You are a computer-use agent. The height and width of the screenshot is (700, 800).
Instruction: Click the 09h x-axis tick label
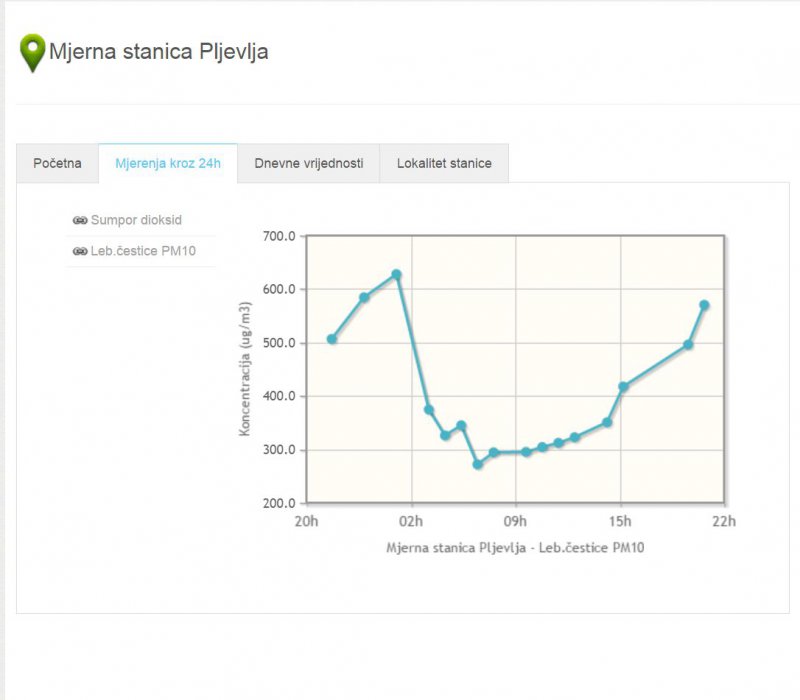[x=515, y=521]
